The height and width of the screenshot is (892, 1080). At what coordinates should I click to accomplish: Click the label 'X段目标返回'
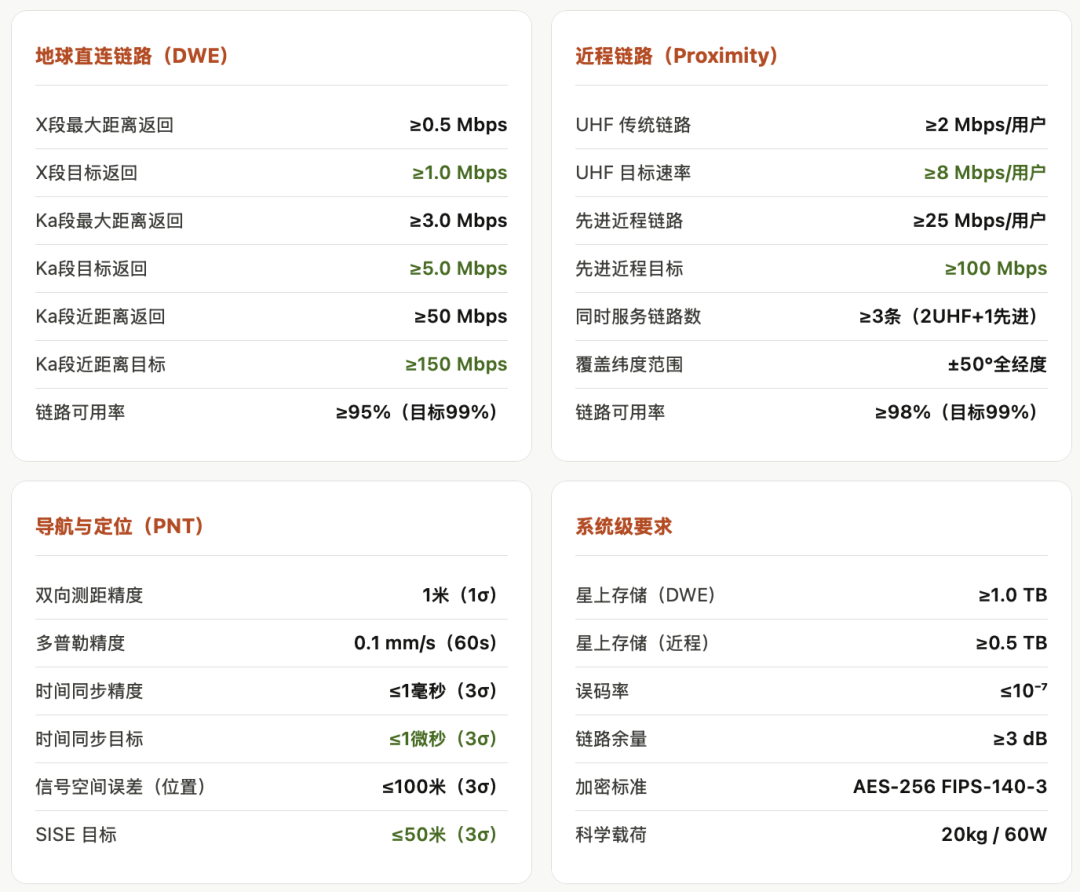click(x=86, y=173)
